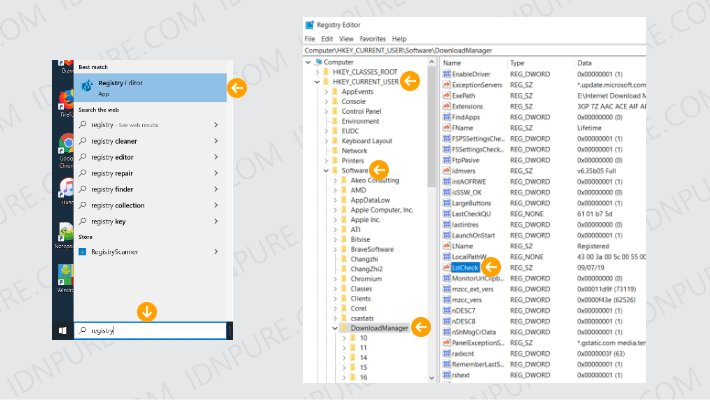Viewport: 710px width, 400px height.
Task: Open chevron beside 'registry key' suggestion
Action: [216, 221]
